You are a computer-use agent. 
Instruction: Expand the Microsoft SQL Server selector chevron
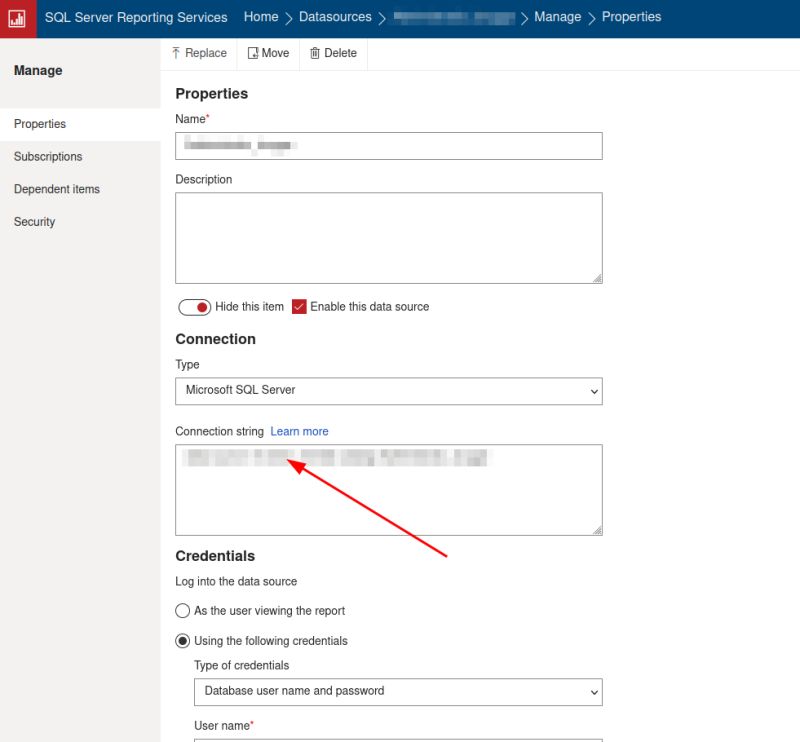point(594,391)
